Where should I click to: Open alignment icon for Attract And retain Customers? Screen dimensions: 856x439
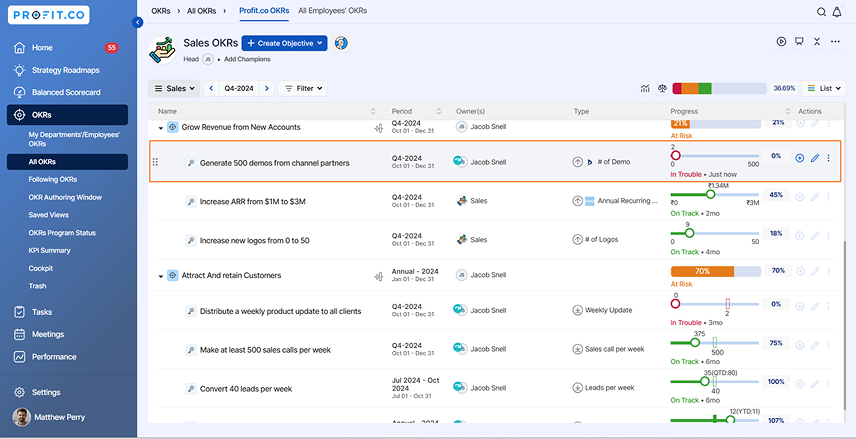[x=378, y=276]
